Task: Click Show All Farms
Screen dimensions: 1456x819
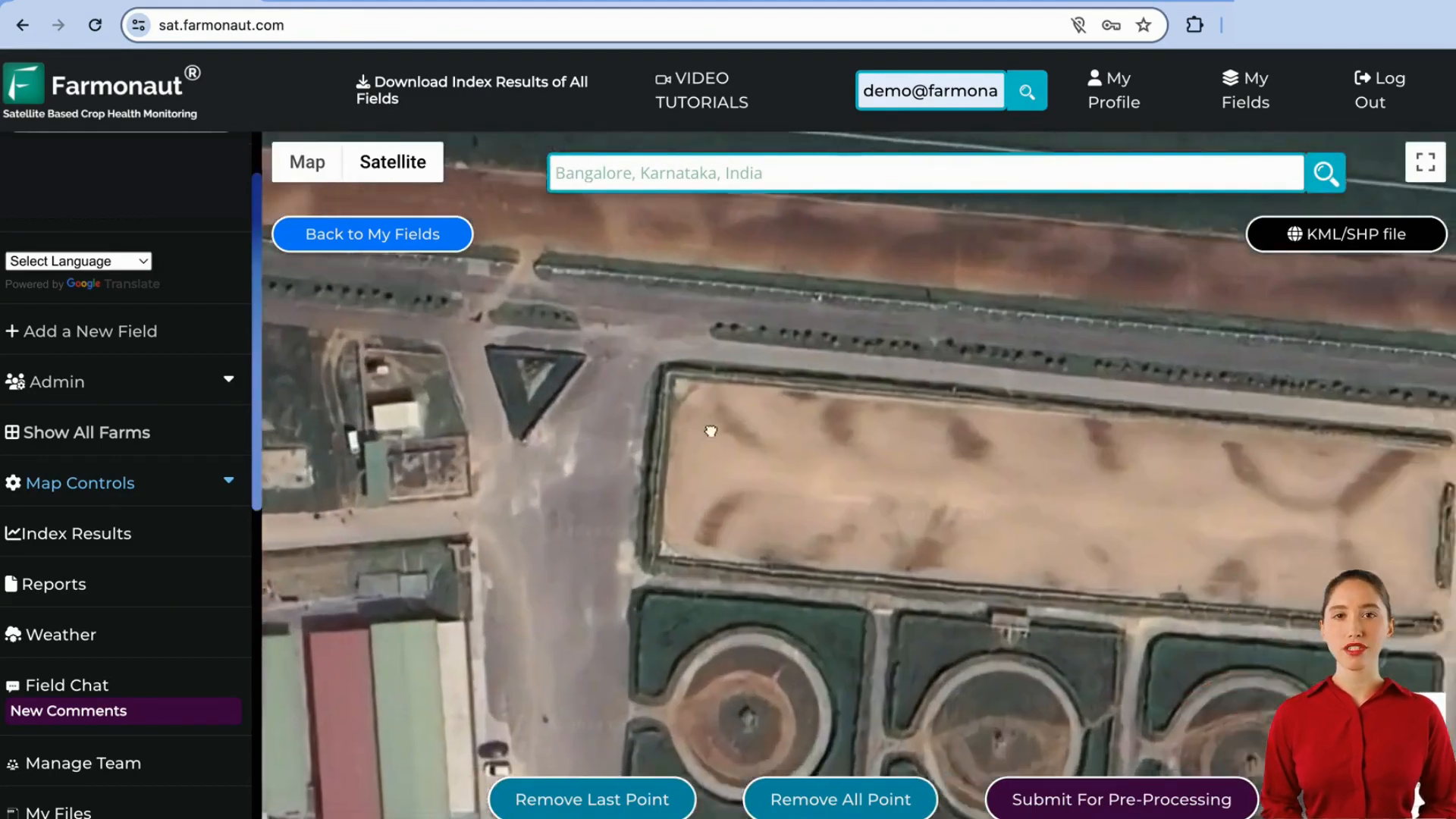Action: coord(77,432)
